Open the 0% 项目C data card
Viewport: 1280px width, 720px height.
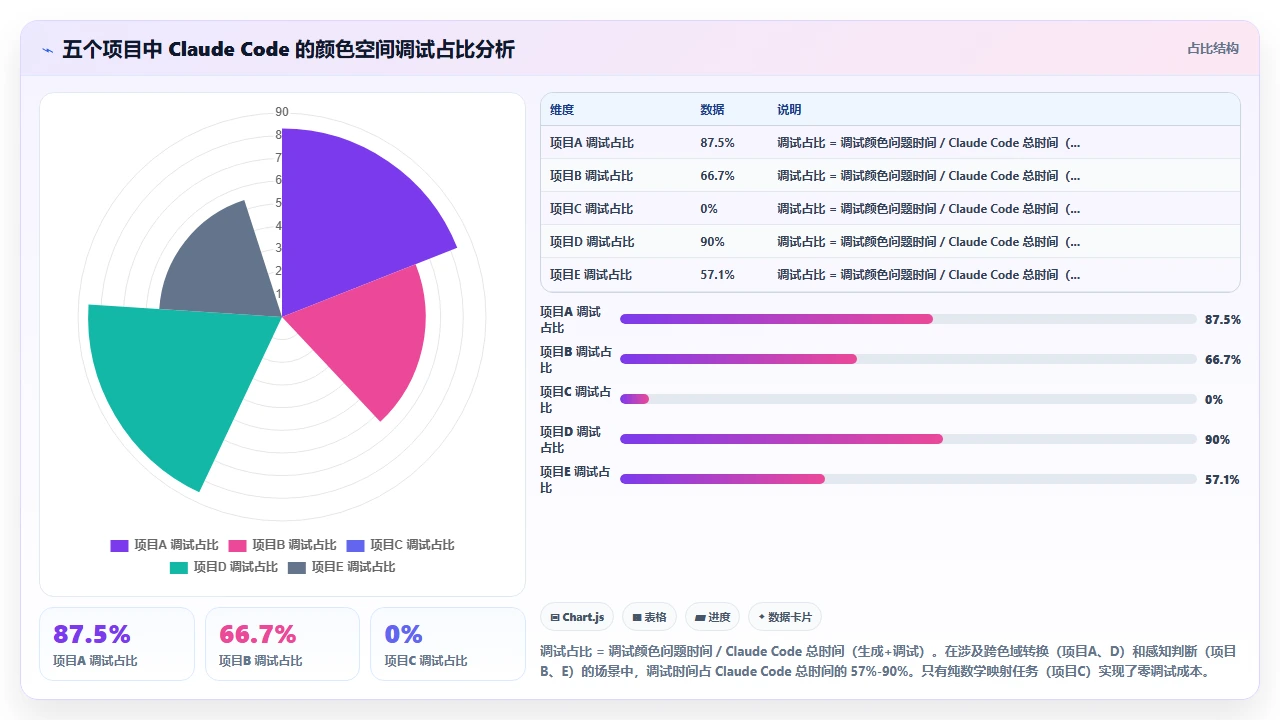(448, 644)
